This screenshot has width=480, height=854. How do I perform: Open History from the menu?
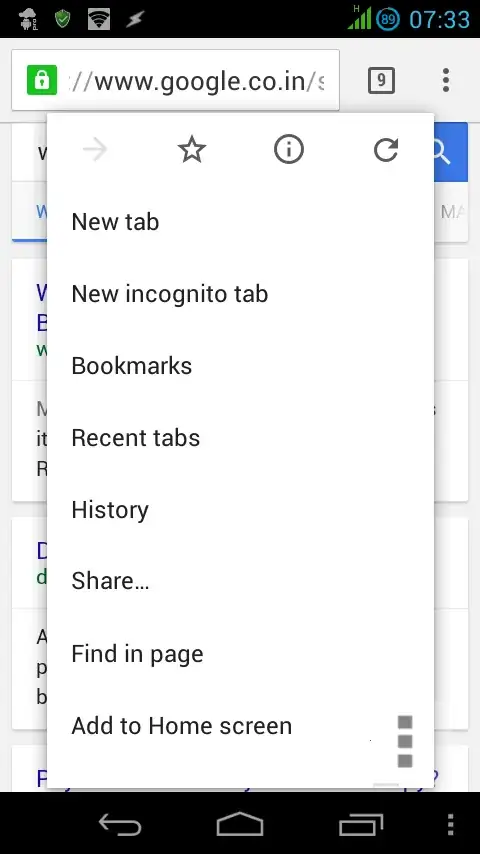pos(240,510)
